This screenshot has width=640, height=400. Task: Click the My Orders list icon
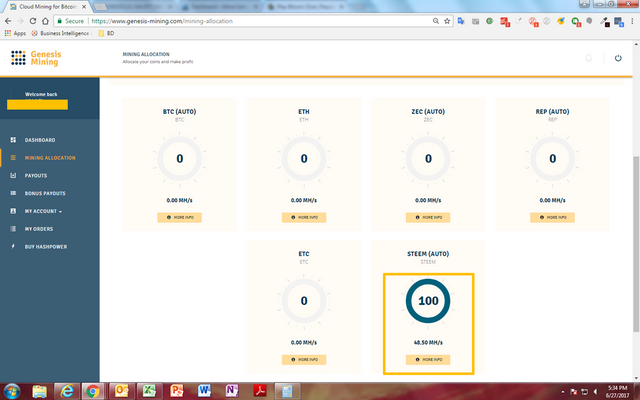13,229
